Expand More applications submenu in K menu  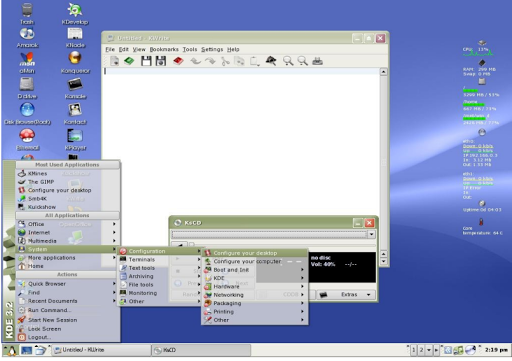tap(68, 258)
